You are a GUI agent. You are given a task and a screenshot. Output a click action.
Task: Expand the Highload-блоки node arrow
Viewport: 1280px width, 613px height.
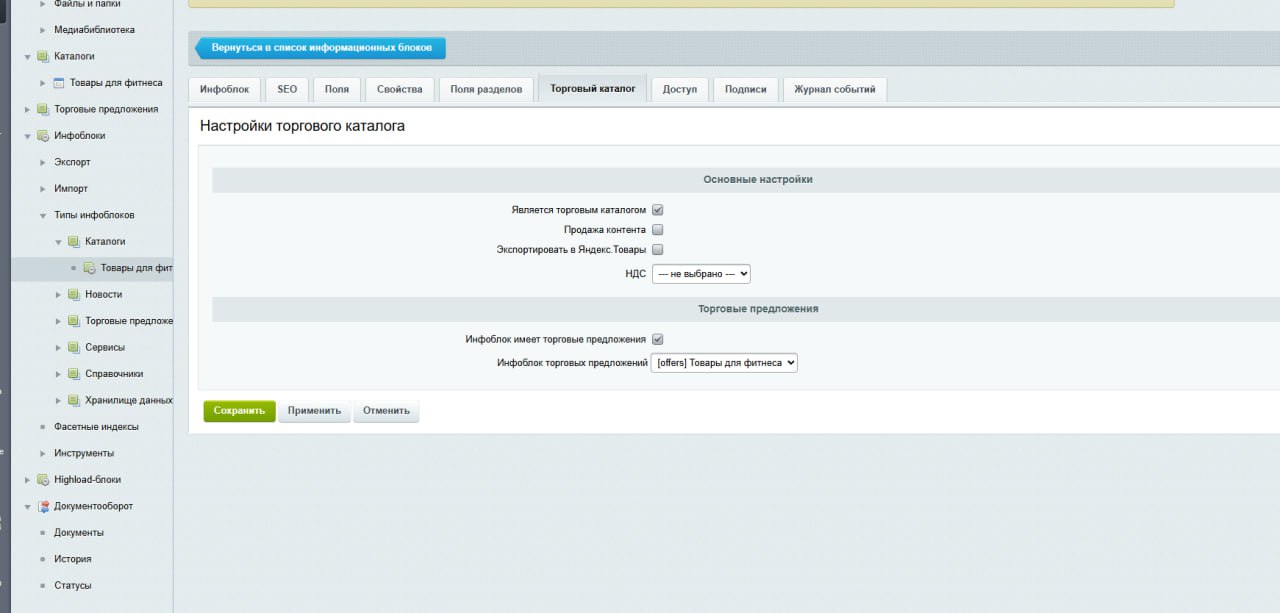tap(28, 480)
